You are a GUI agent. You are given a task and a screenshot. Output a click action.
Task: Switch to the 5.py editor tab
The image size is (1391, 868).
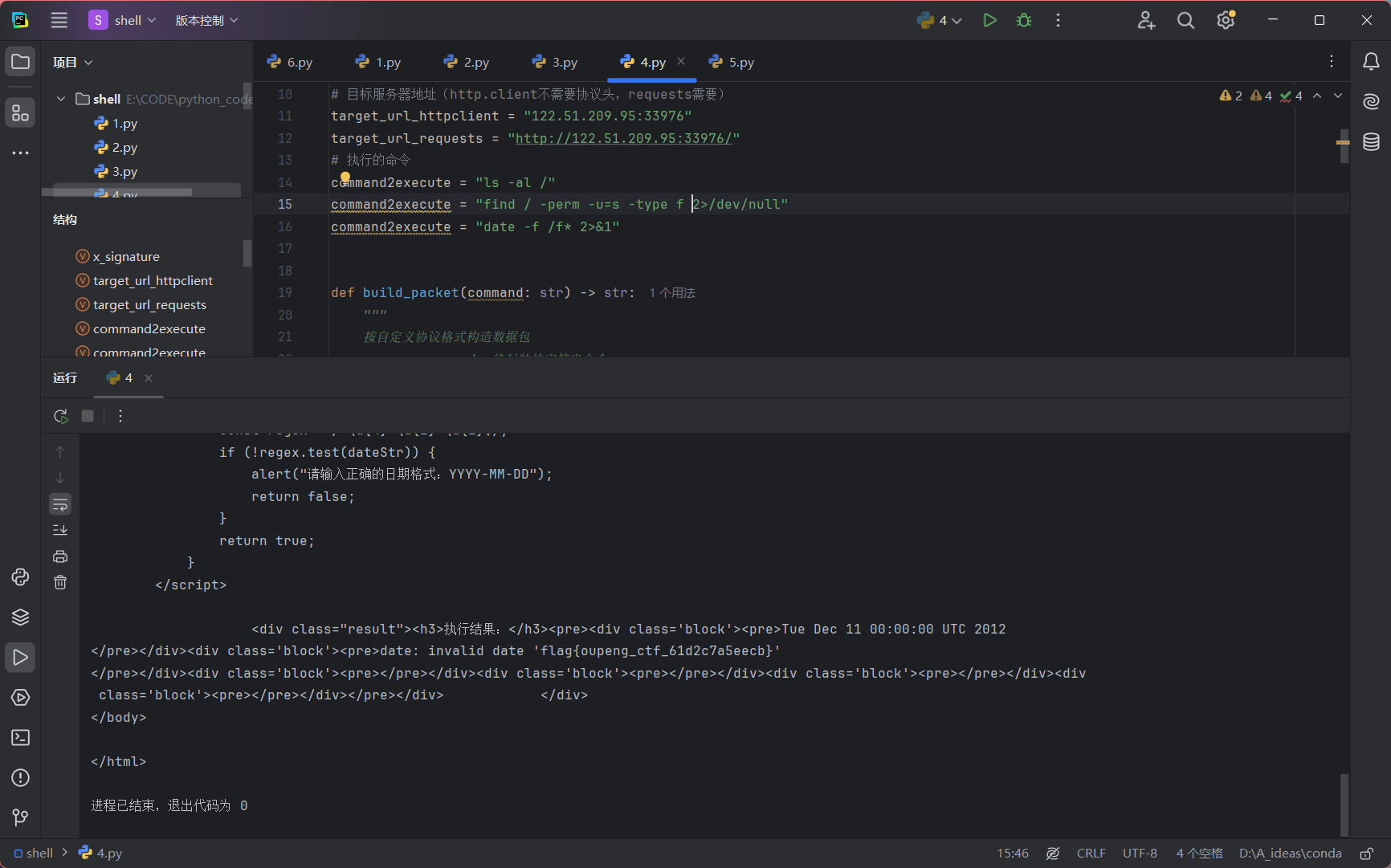(732, 62)
